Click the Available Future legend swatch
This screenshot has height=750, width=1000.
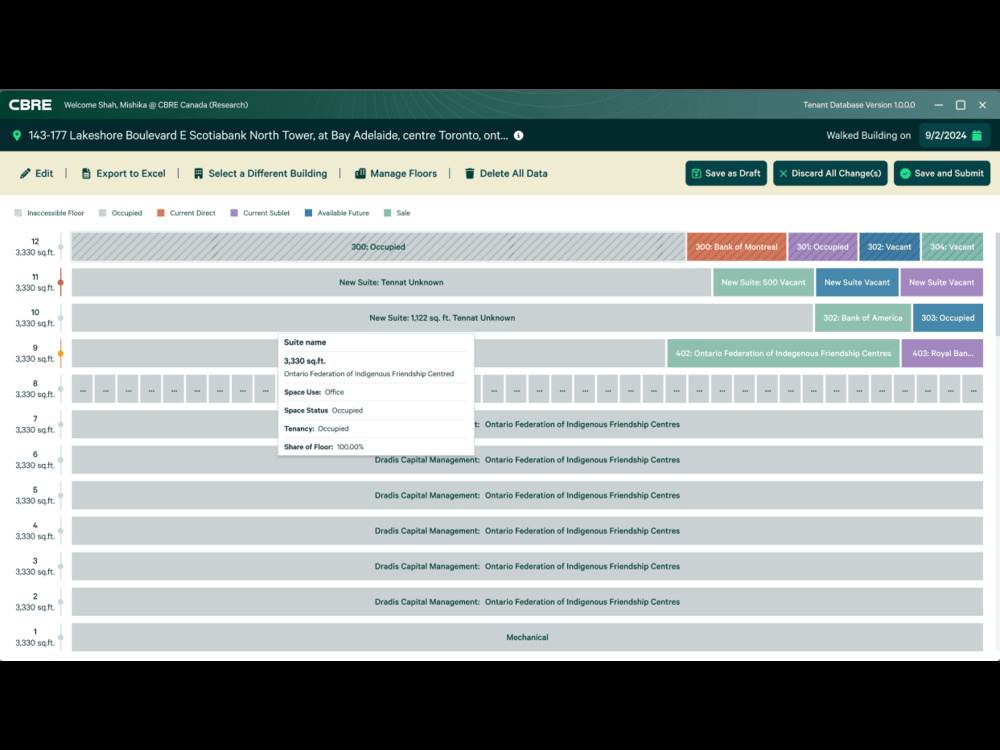click(309, 213)
